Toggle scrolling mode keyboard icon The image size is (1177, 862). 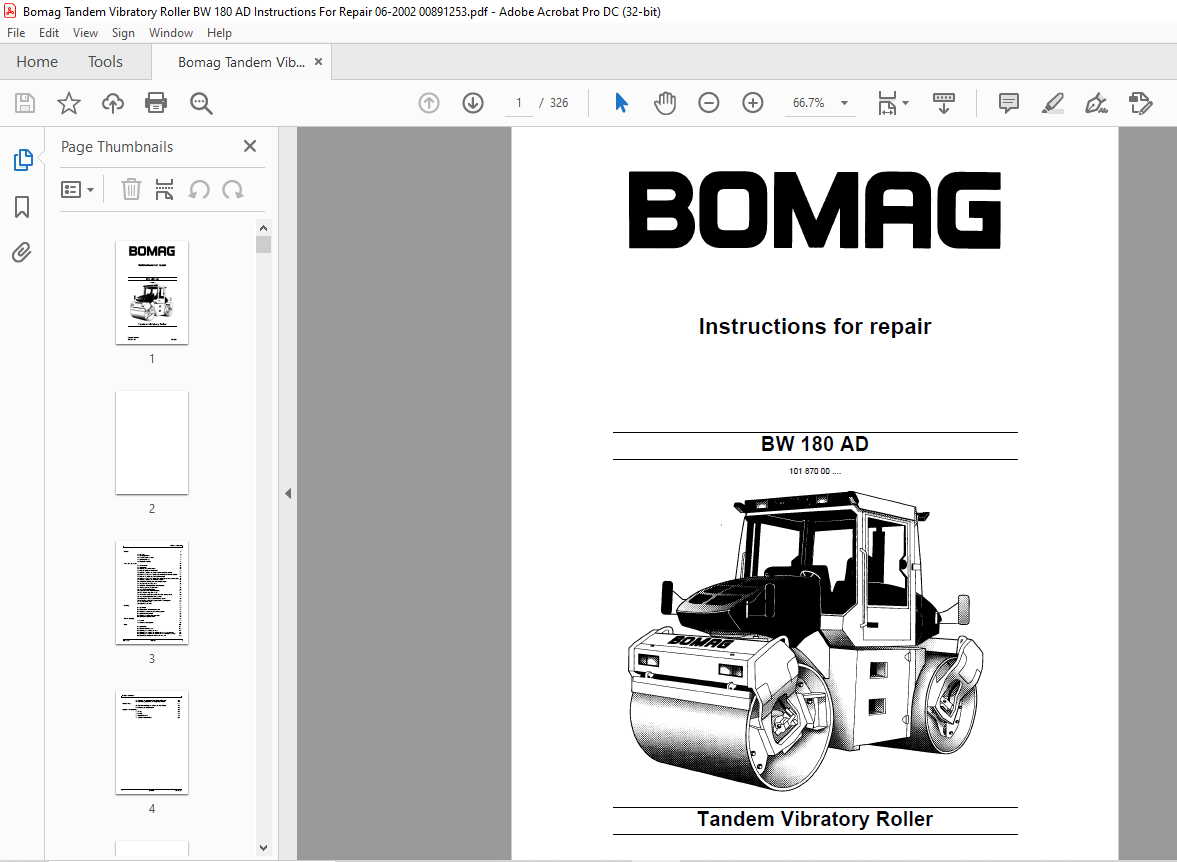pos(944,103)
